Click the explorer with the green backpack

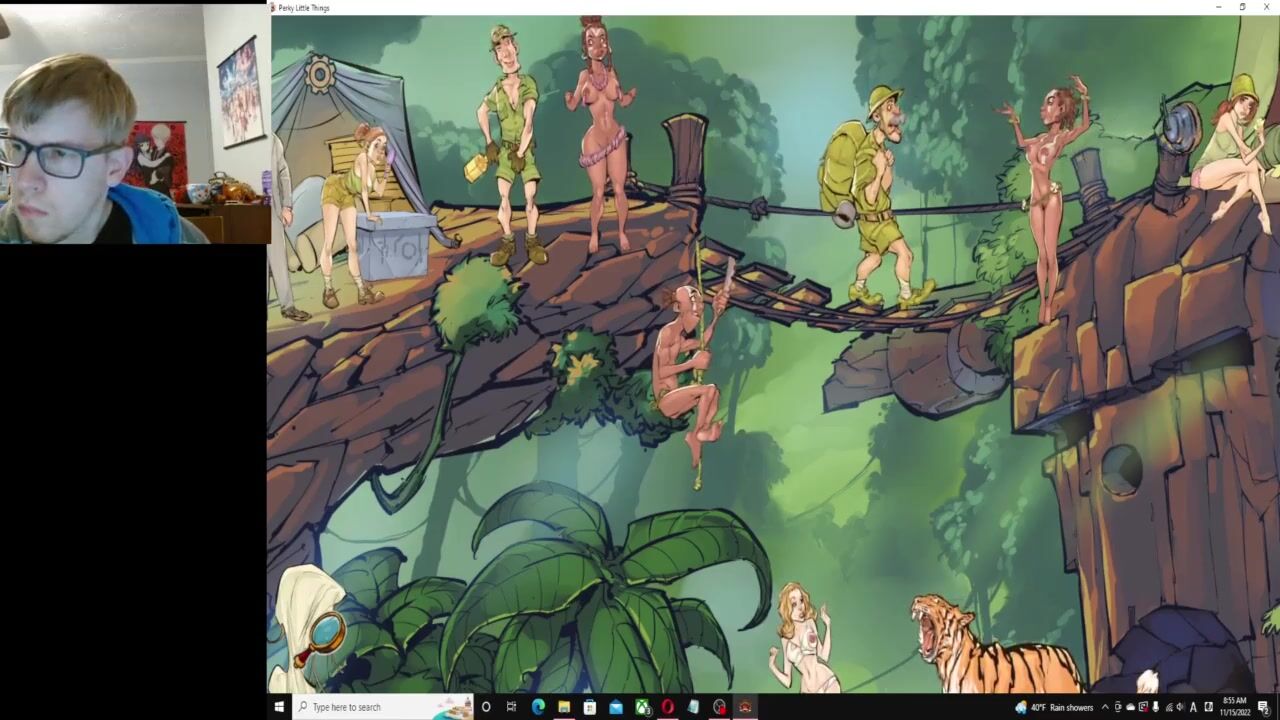[877, 196]
